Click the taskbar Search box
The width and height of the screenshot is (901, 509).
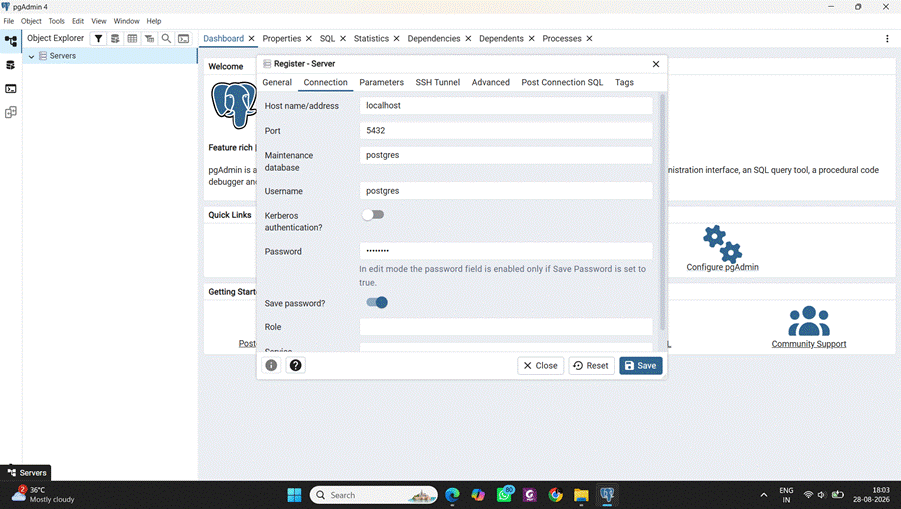374,495
